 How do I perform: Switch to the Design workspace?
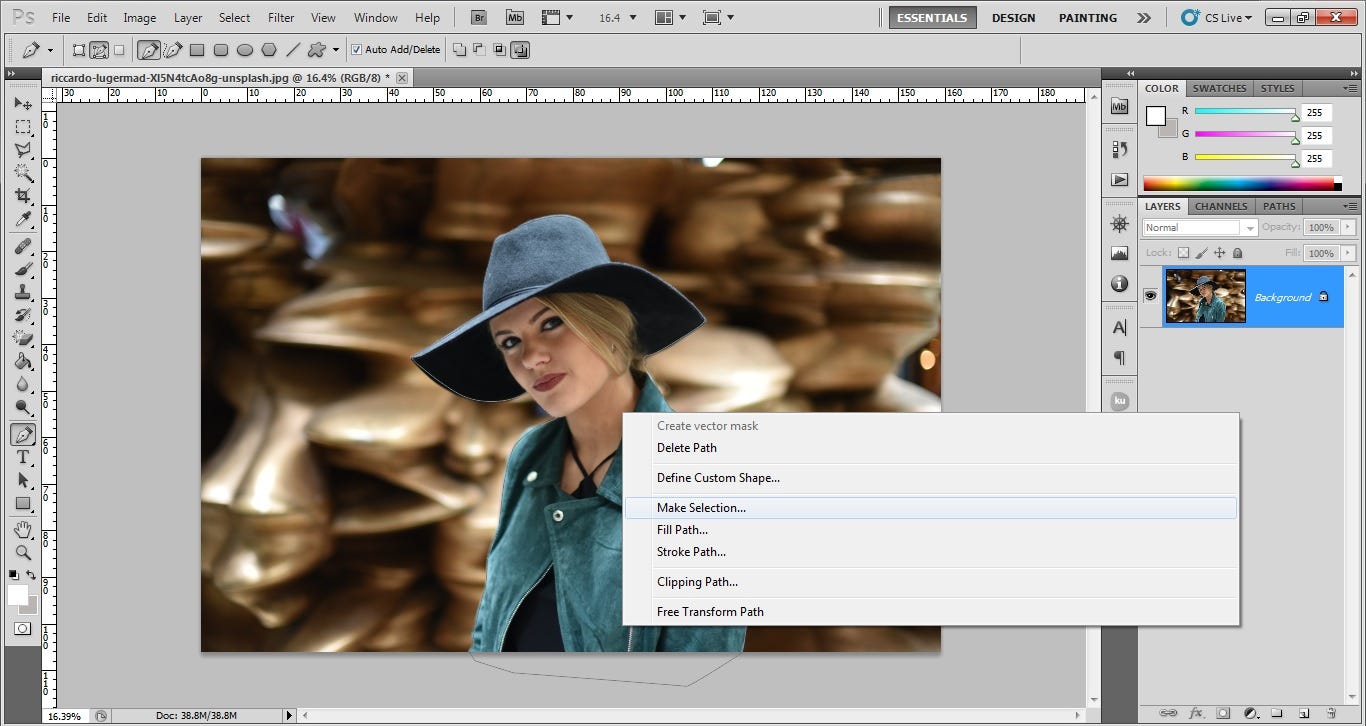click(1013, 18)
